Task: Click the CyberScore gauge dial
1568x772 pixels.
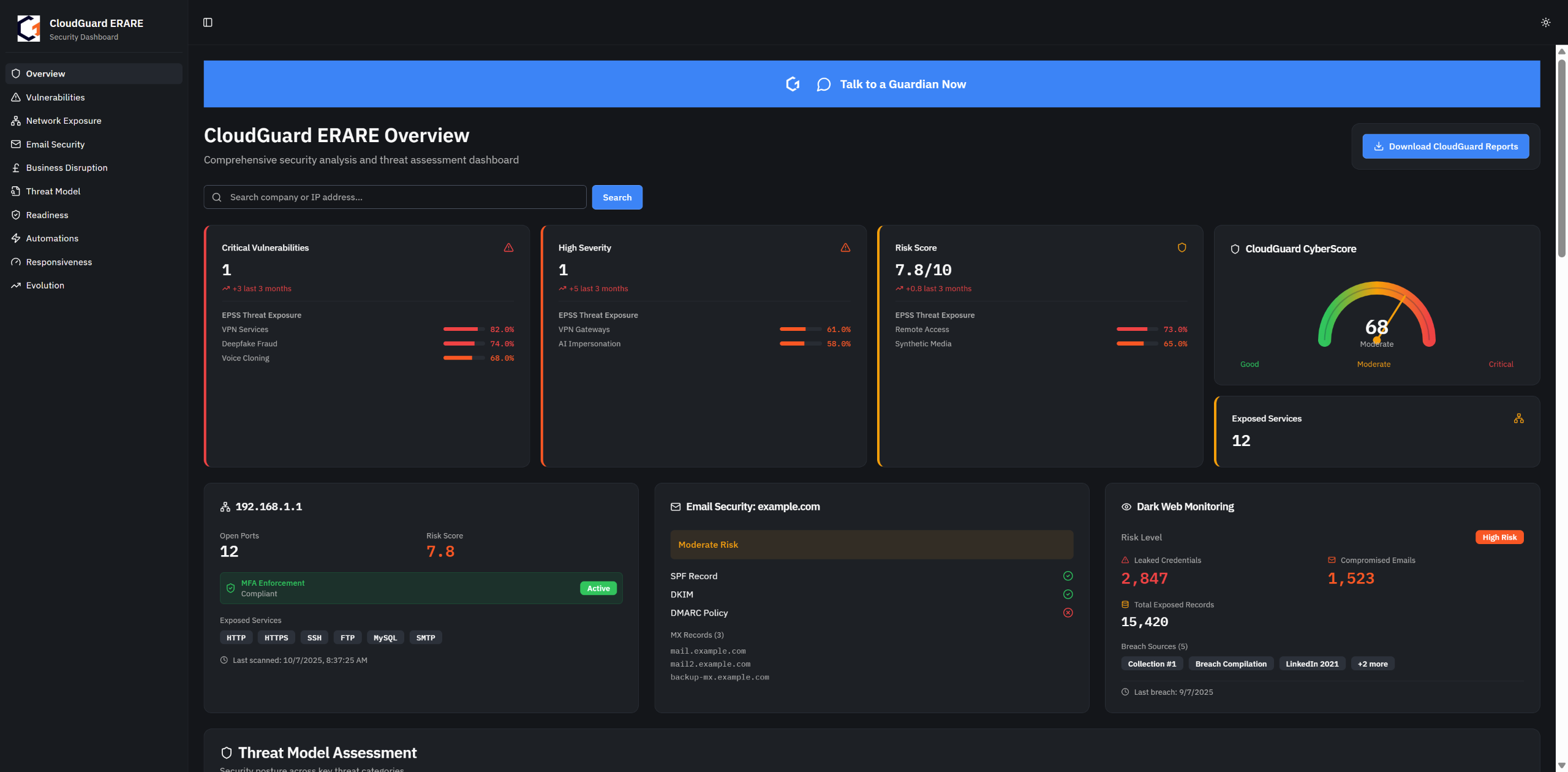Action: coord(1376,316)
